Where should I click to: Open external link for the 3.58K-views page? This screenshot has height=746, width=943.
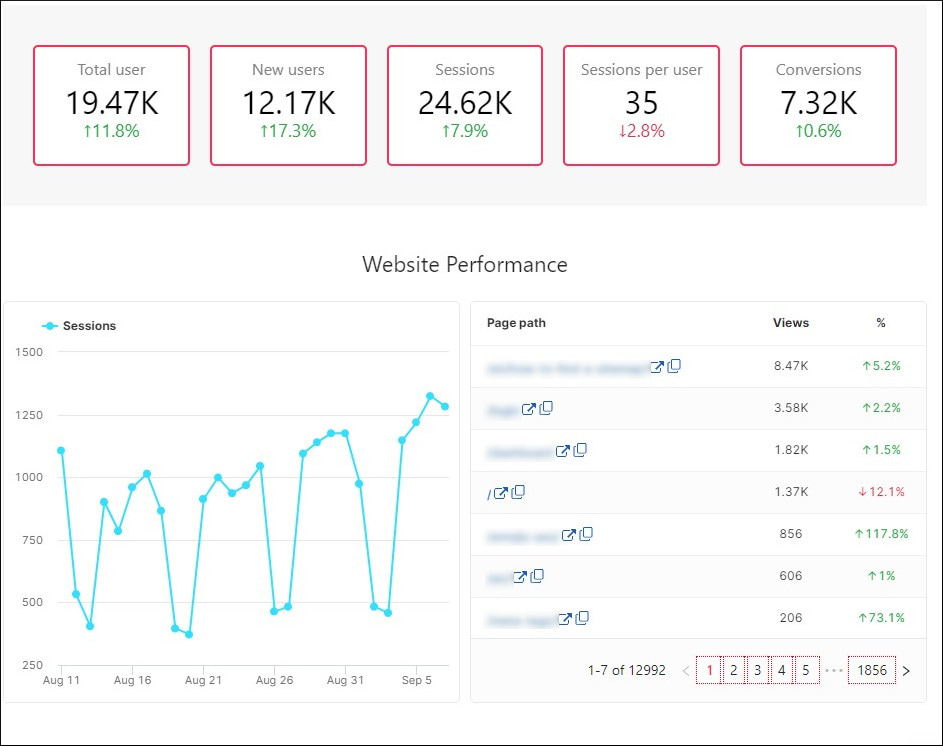528,409
